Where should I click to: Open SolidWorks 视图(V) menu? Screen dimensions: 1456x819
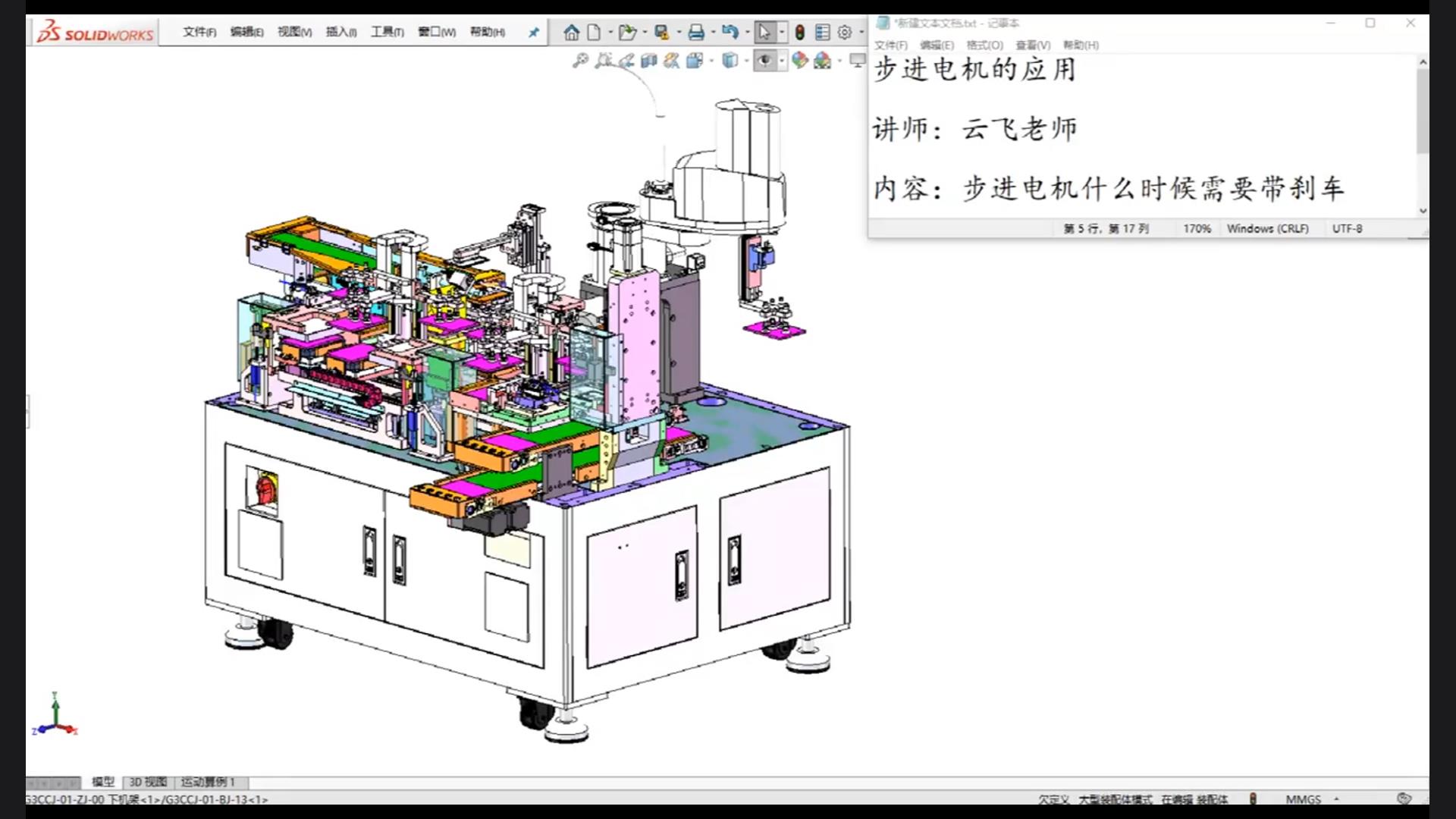294,32
